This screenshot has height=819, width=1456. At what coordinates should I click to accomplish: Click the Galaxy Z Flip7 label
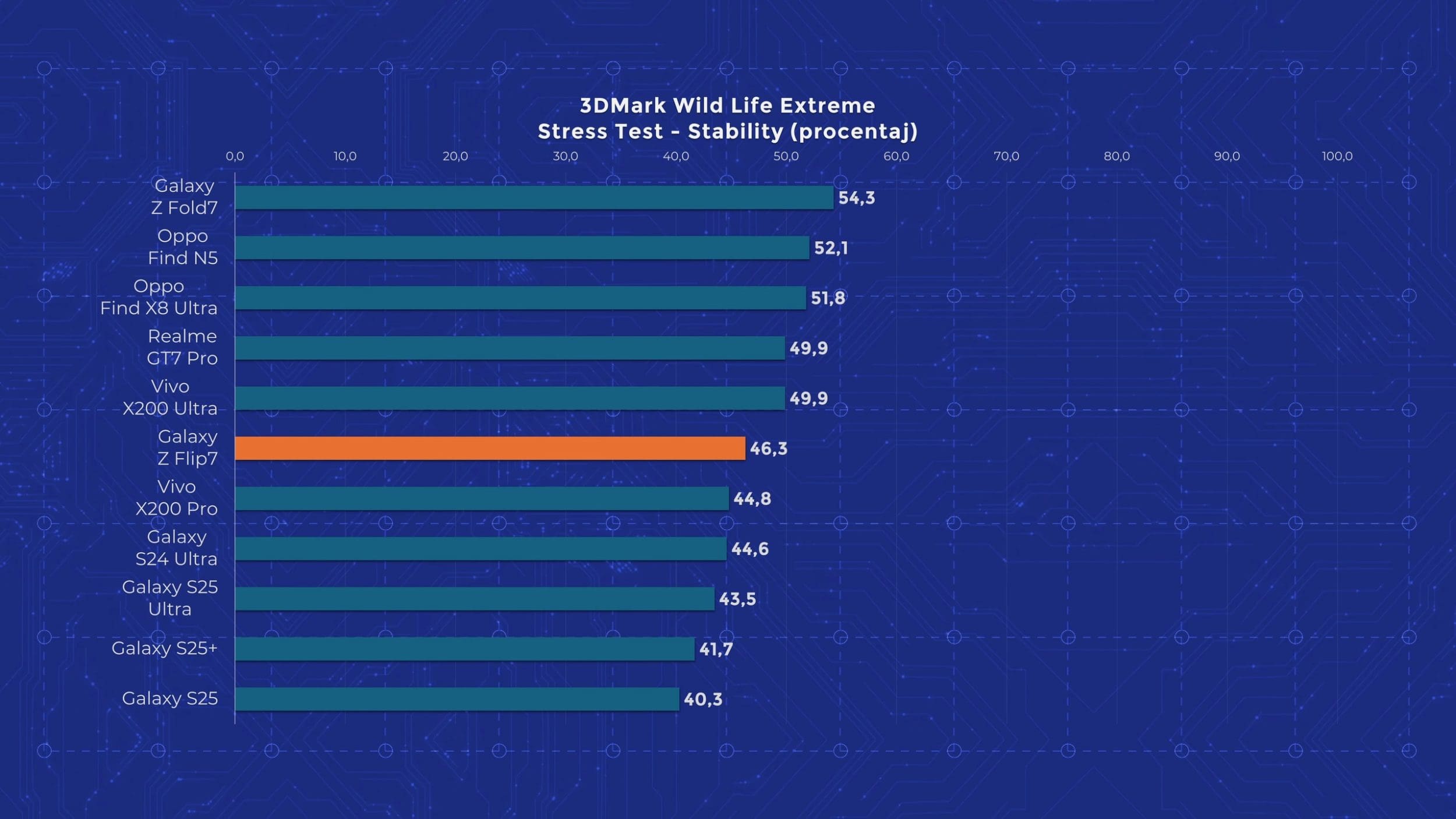(x=187, y=447)
